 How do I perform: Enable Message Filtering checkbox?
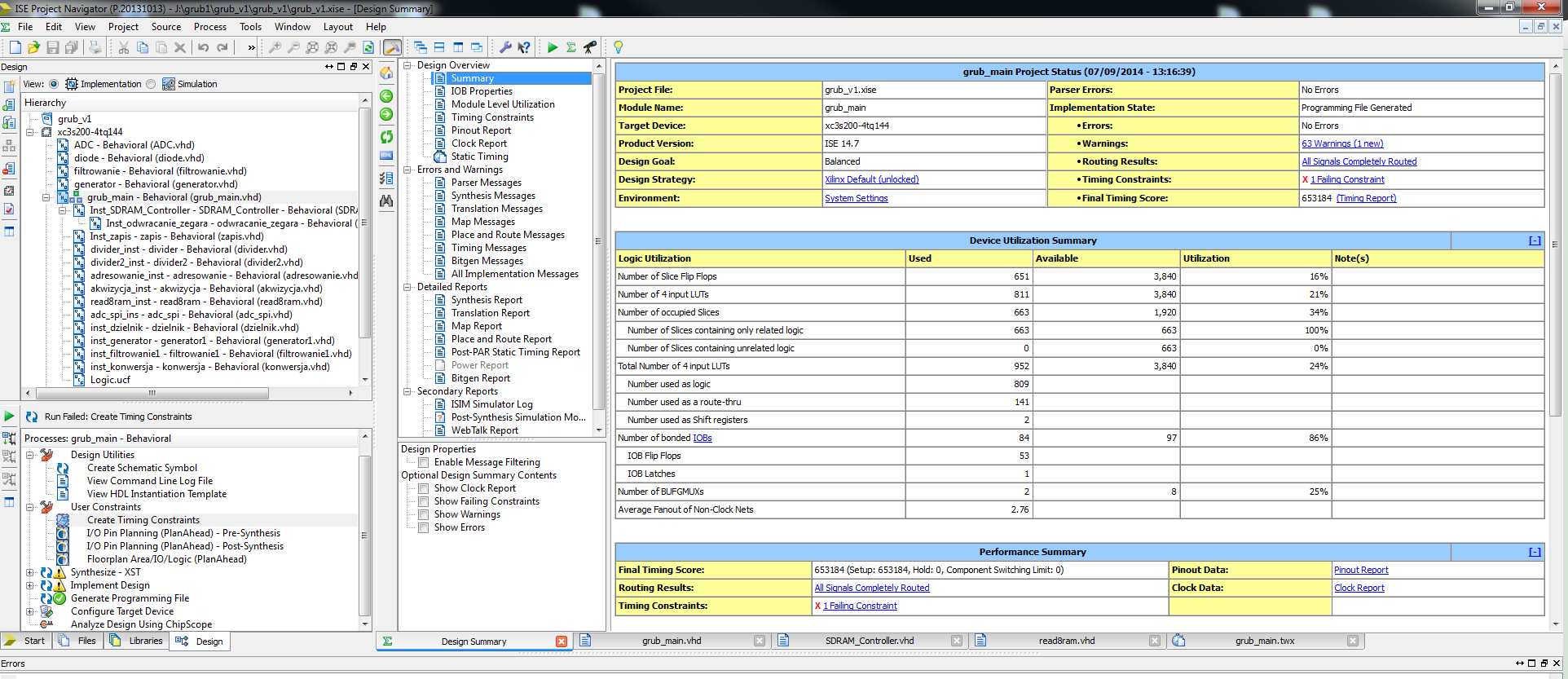pos(424,463)
